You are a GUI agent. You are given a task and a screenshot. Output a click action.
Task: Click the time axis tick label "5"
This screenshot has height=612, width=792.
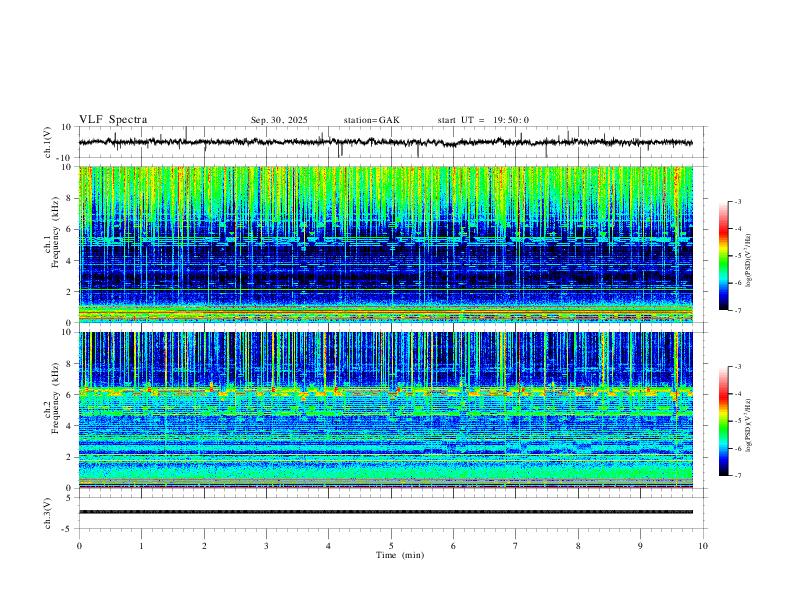pyautogui.click(x=391, y=546)
